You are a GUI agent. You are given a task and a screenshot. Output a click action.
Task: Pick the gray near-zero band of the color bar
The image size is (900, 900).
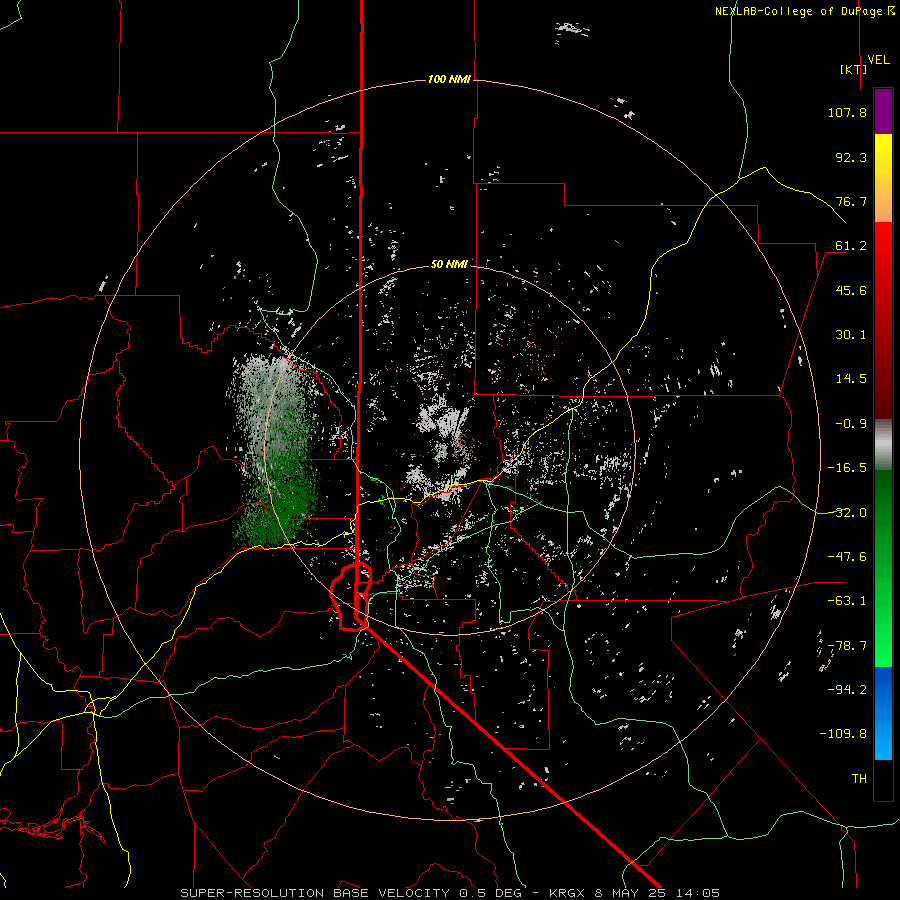point(883,445)
